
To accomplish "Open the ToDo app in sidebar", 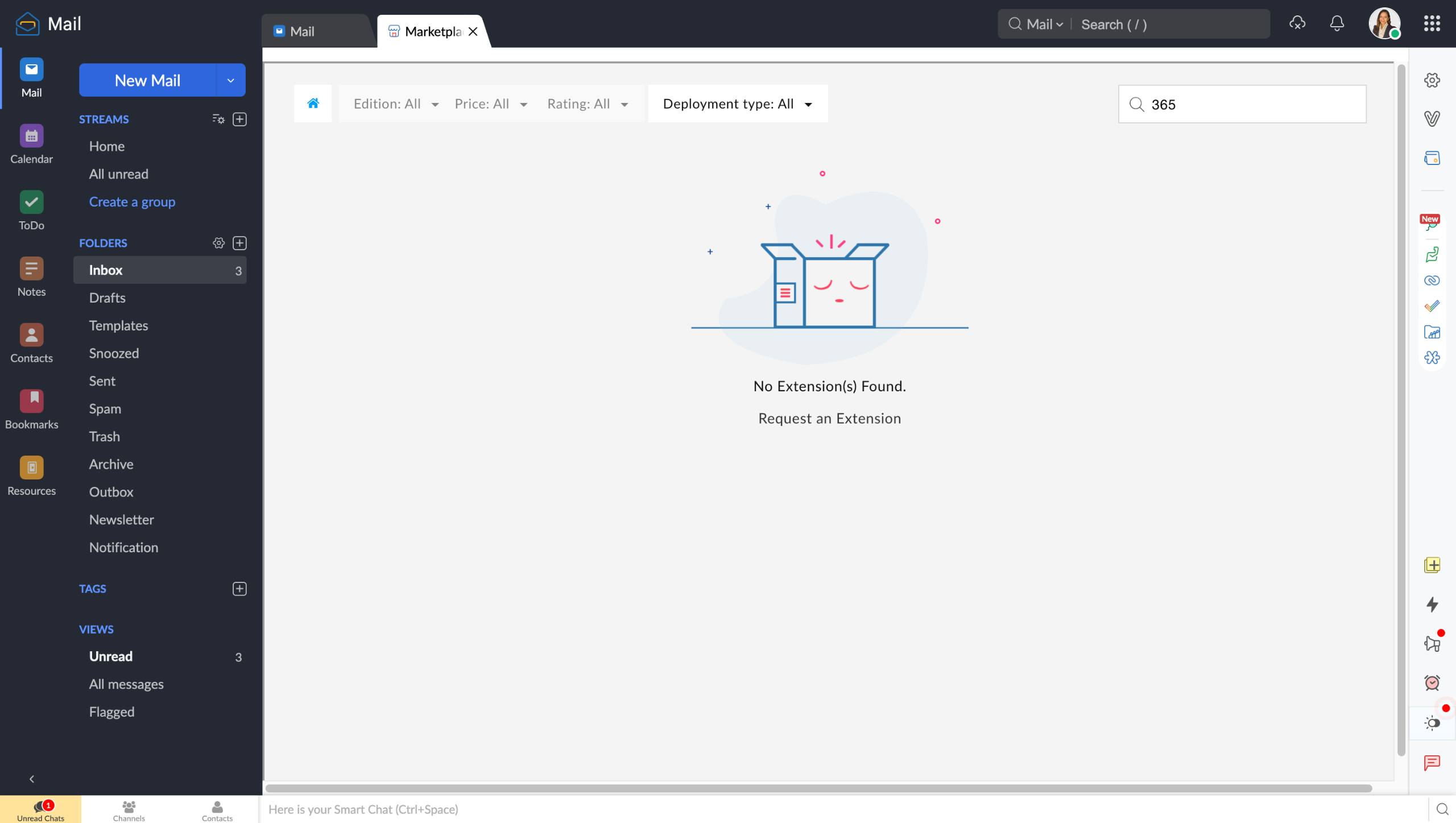I will 31,202.
